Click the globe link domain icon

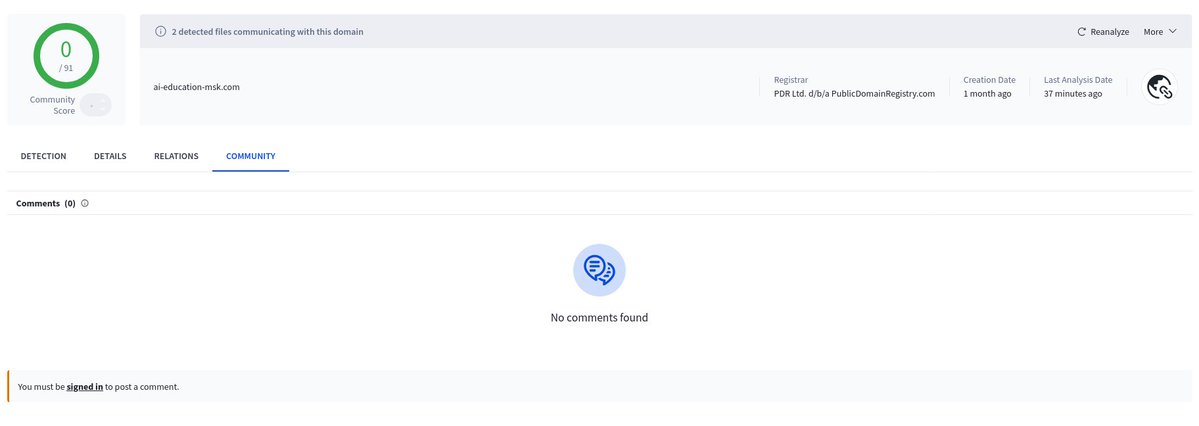click(x=1159, y=87)
